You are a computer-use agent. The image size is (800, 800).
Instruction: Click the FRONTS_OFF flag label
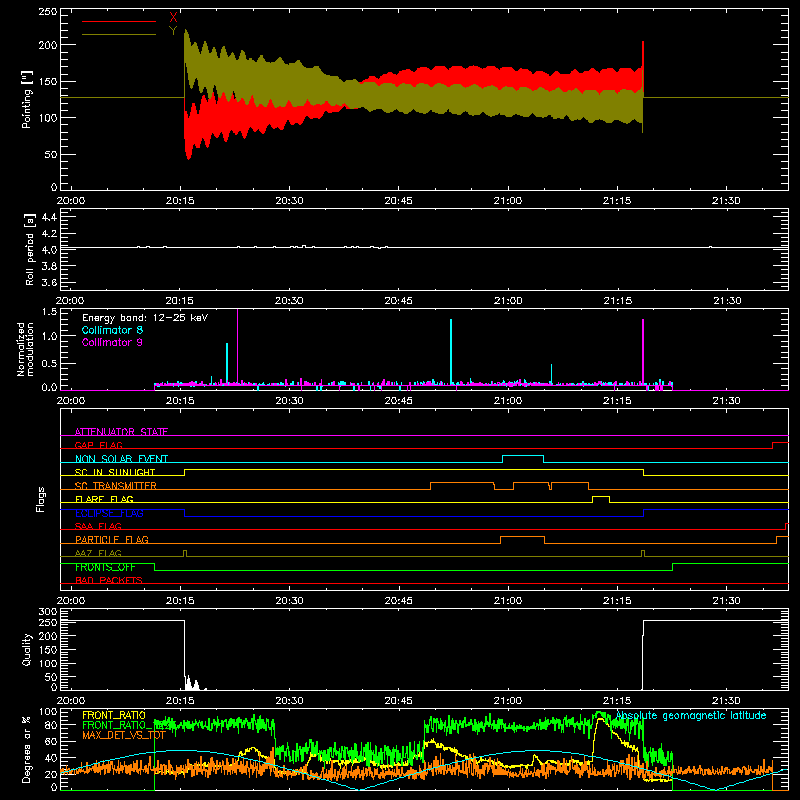point(105,567)
